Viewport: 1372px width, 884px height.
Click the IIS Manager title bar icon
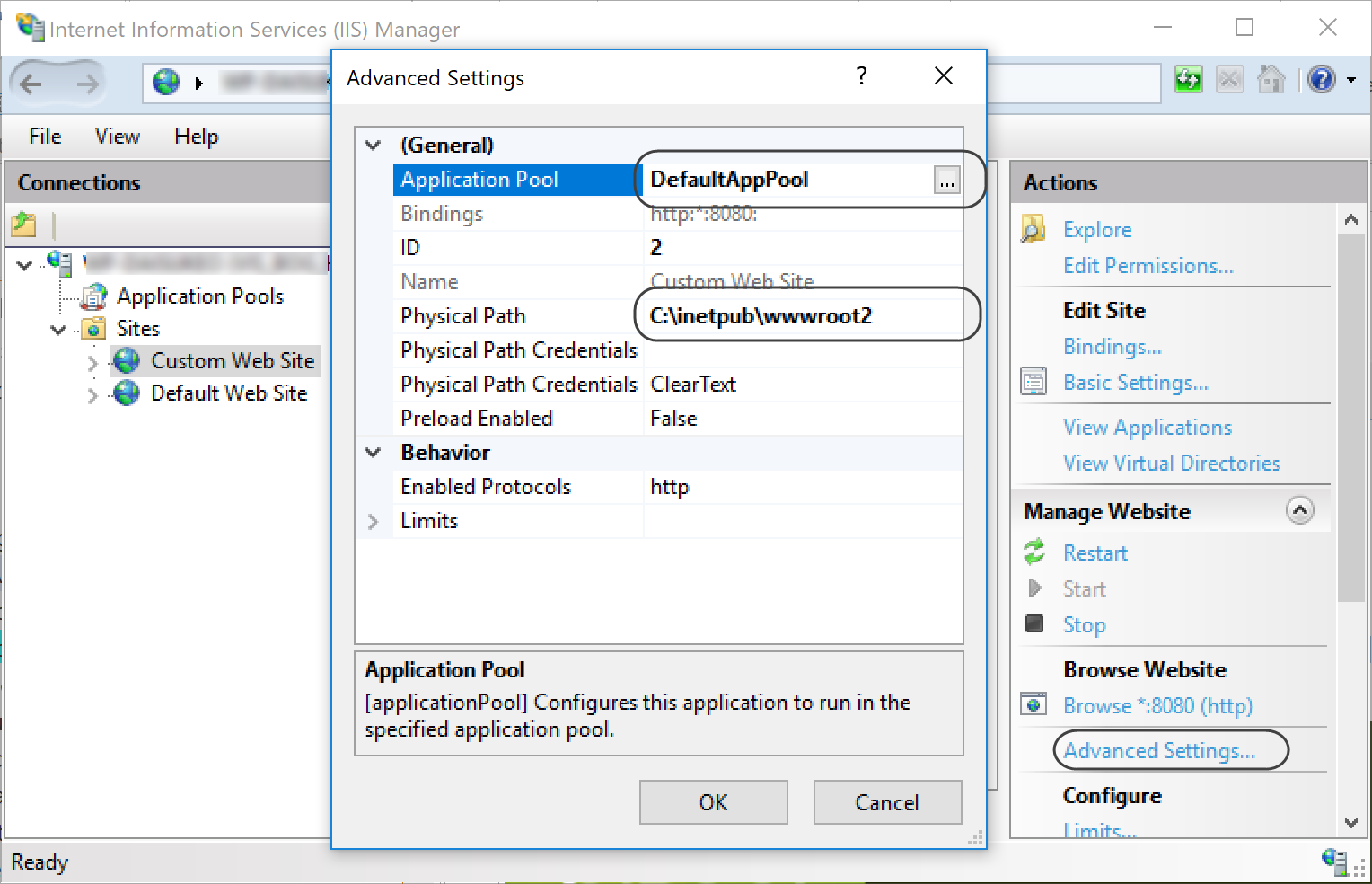coord(30,28)
